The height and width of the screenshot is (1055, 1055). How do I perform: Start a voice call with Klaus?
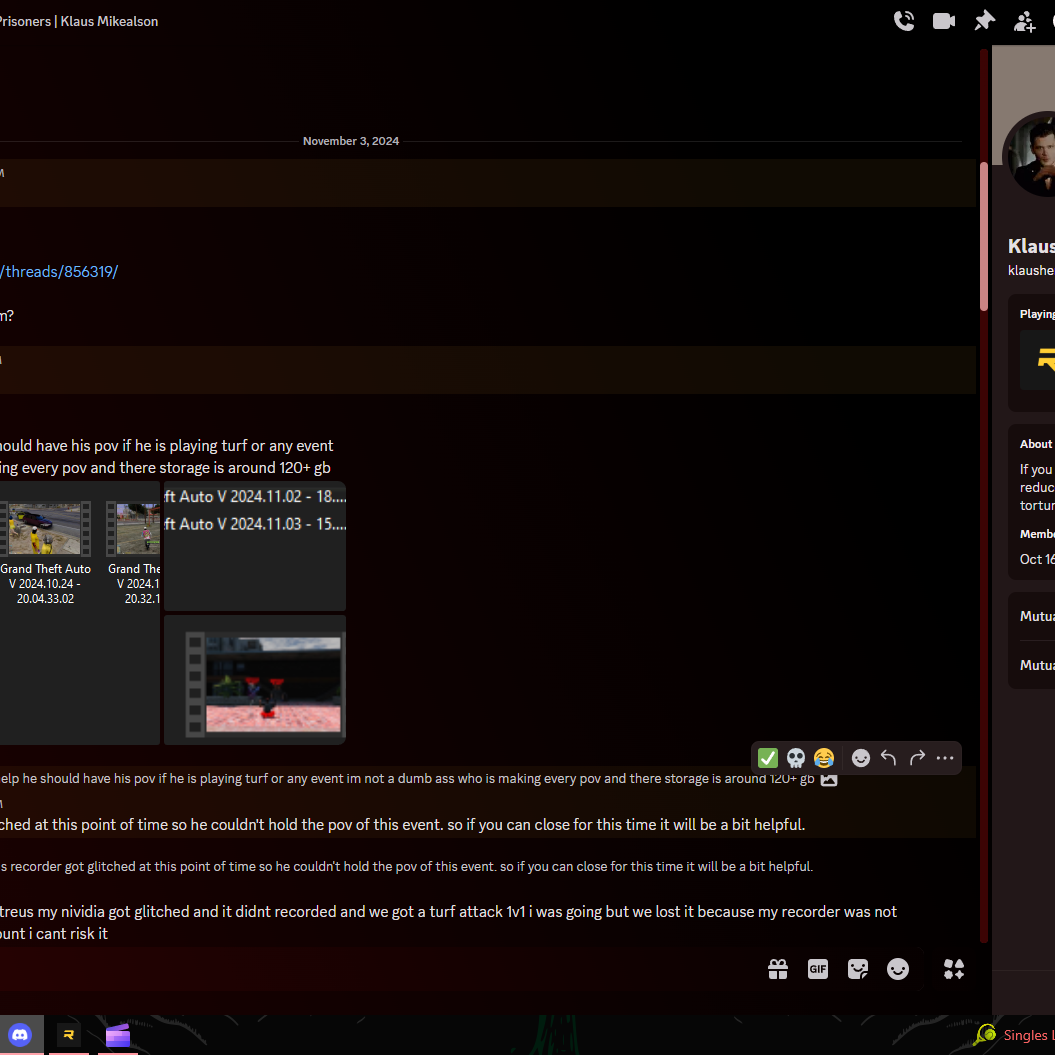pyautogui.click(x=904, y=21)
